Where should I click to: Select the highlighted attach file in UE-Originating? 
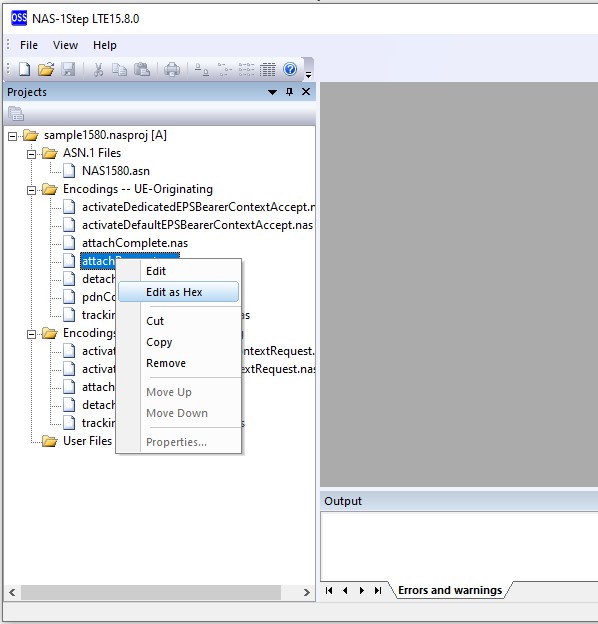pyautogui.click(x=98, y=261)
